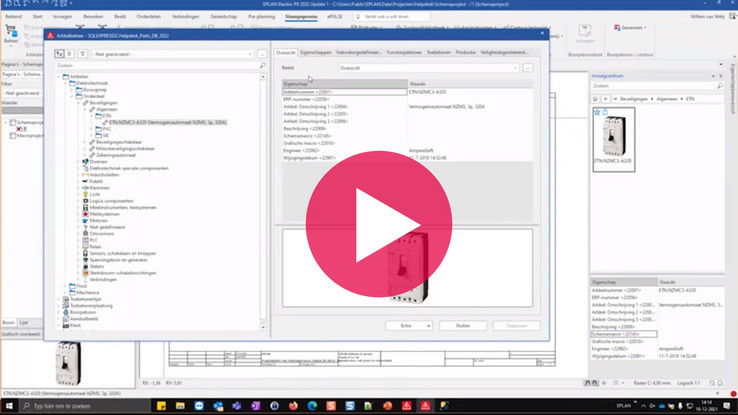This screenshot has height=415, width=738.
Task: Open the Beeld 'Overzicht' dropdown
Action: [429, 68]
